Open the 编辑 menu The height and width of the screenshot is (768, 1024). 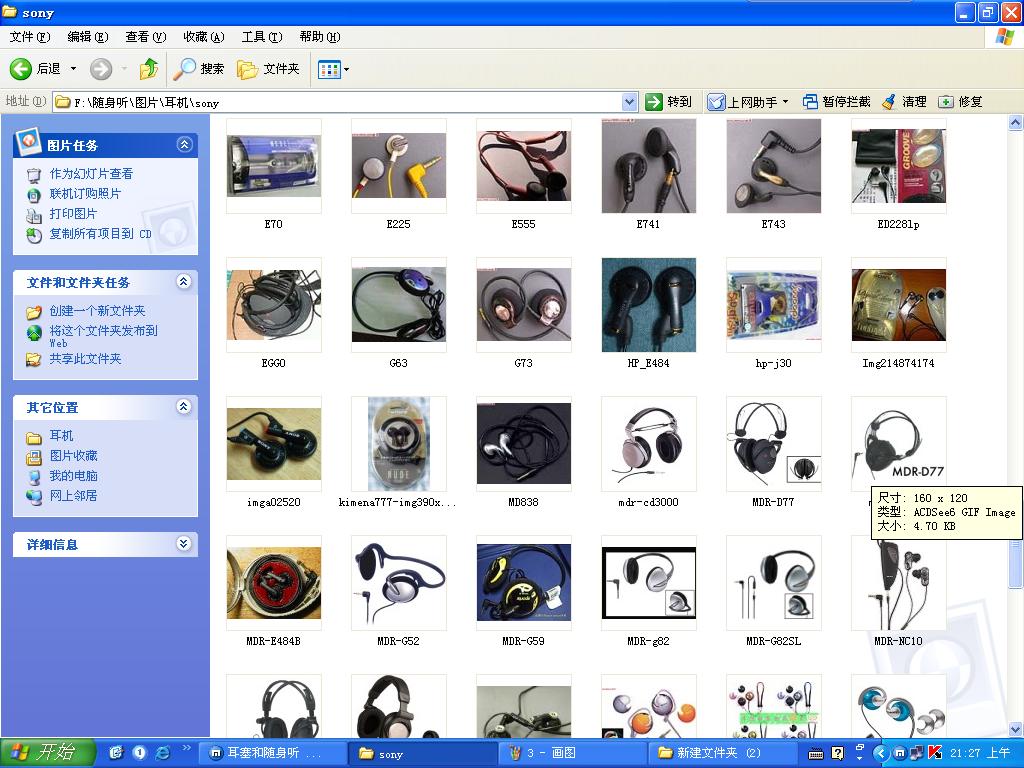pyautogui.click(x=88, y=37)
